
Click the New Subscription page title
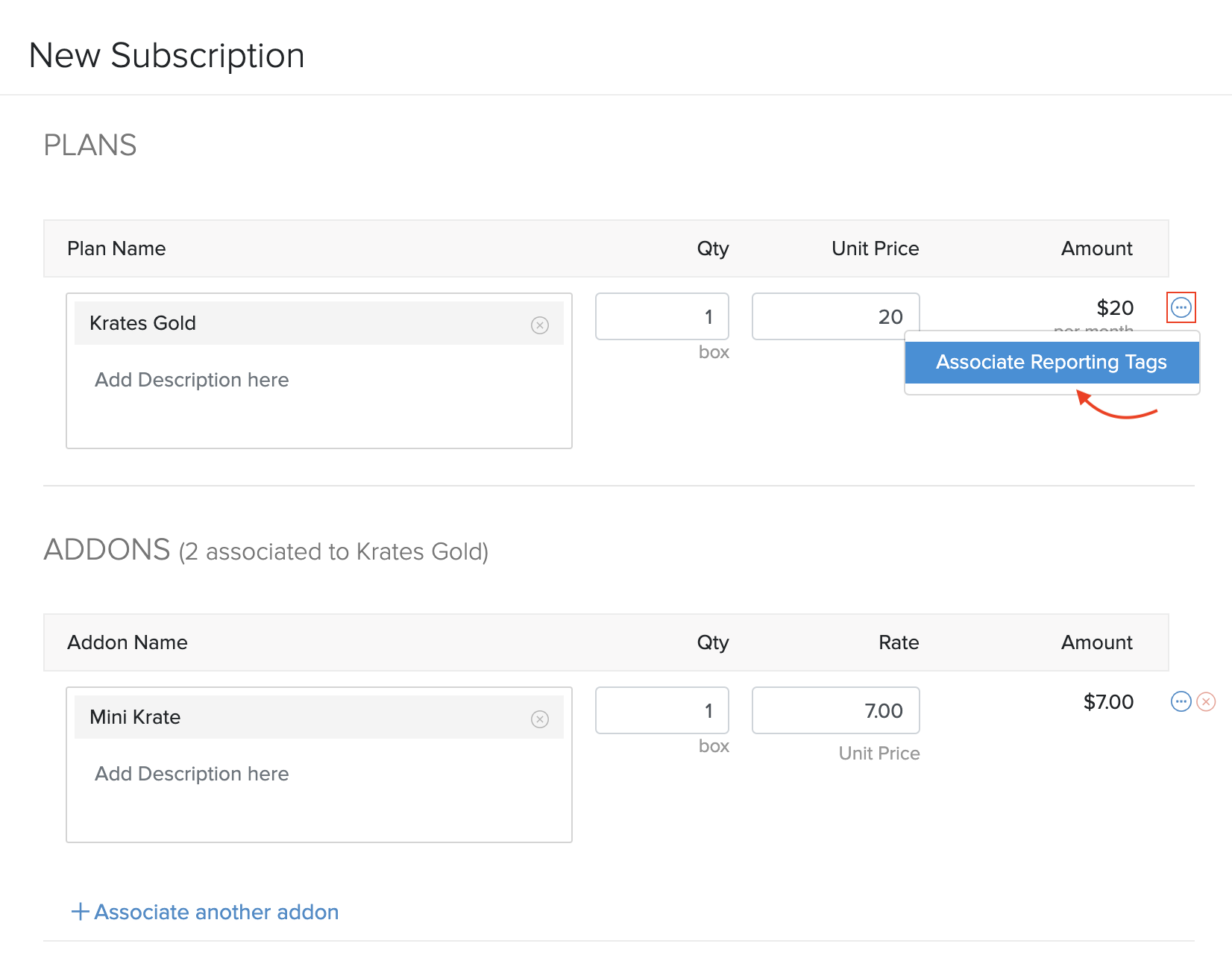click(x=166, y=54)
